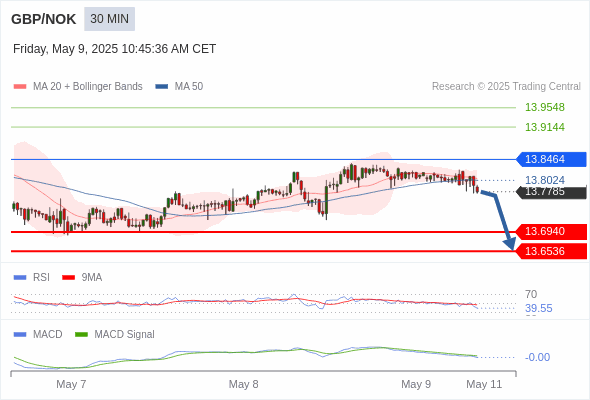Click the MA 20 + Bollinger Bands legend label
The height and width of the screenshot is (400, 590).
pos(88,87)
